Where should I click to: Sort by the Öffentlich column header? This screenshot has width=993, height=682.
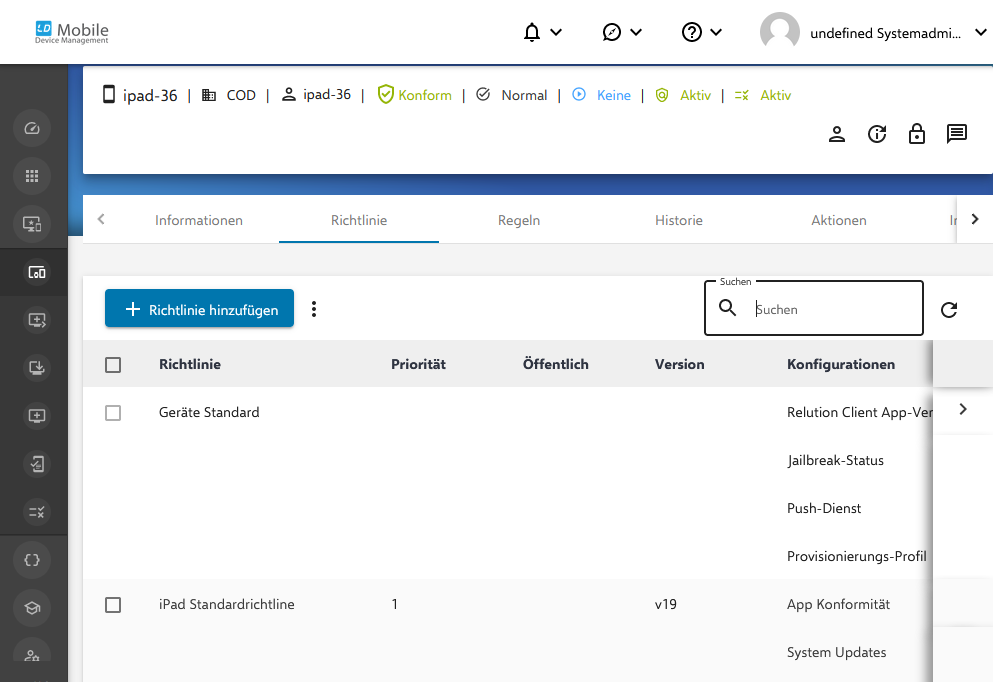pyautogui.click(x=555, y=364)
